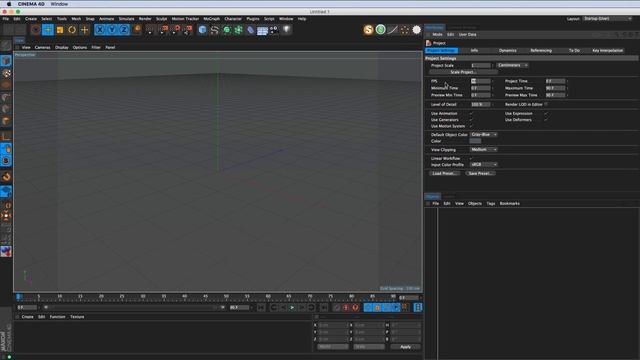Click the Save Preset button
The width and height of the screenshot is (640, 360).
(x=480, y=173)
